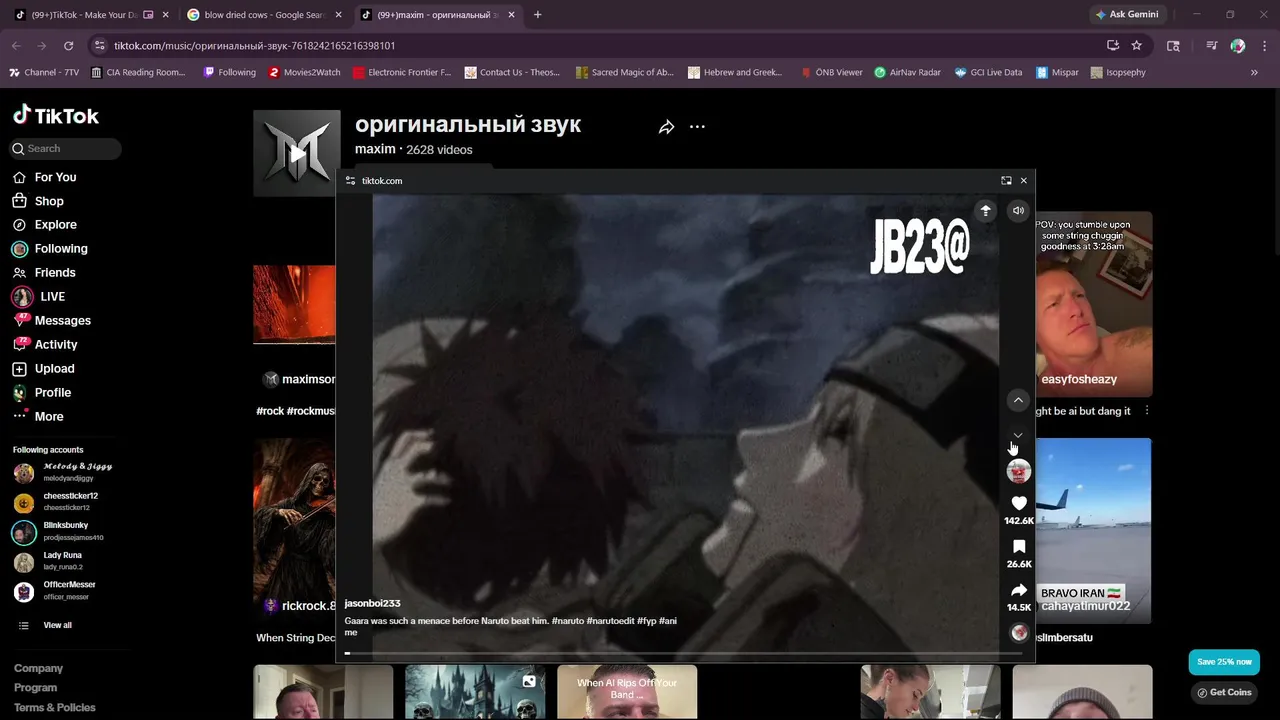Open sound's three-dot more options
1280x720 pixels.
697,127
